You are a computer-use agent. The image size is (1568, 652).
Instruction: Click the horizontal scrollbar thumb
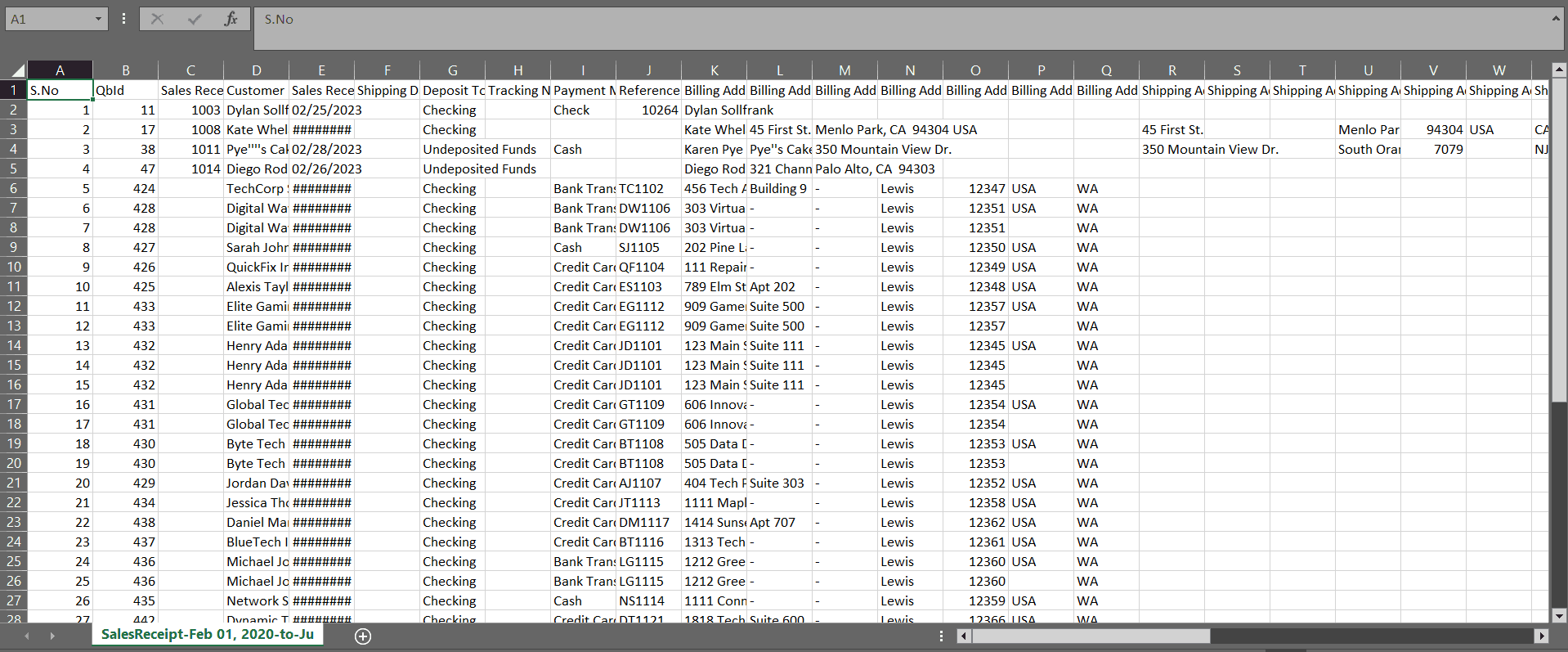pyautogui.click(x=1091, y=636)
